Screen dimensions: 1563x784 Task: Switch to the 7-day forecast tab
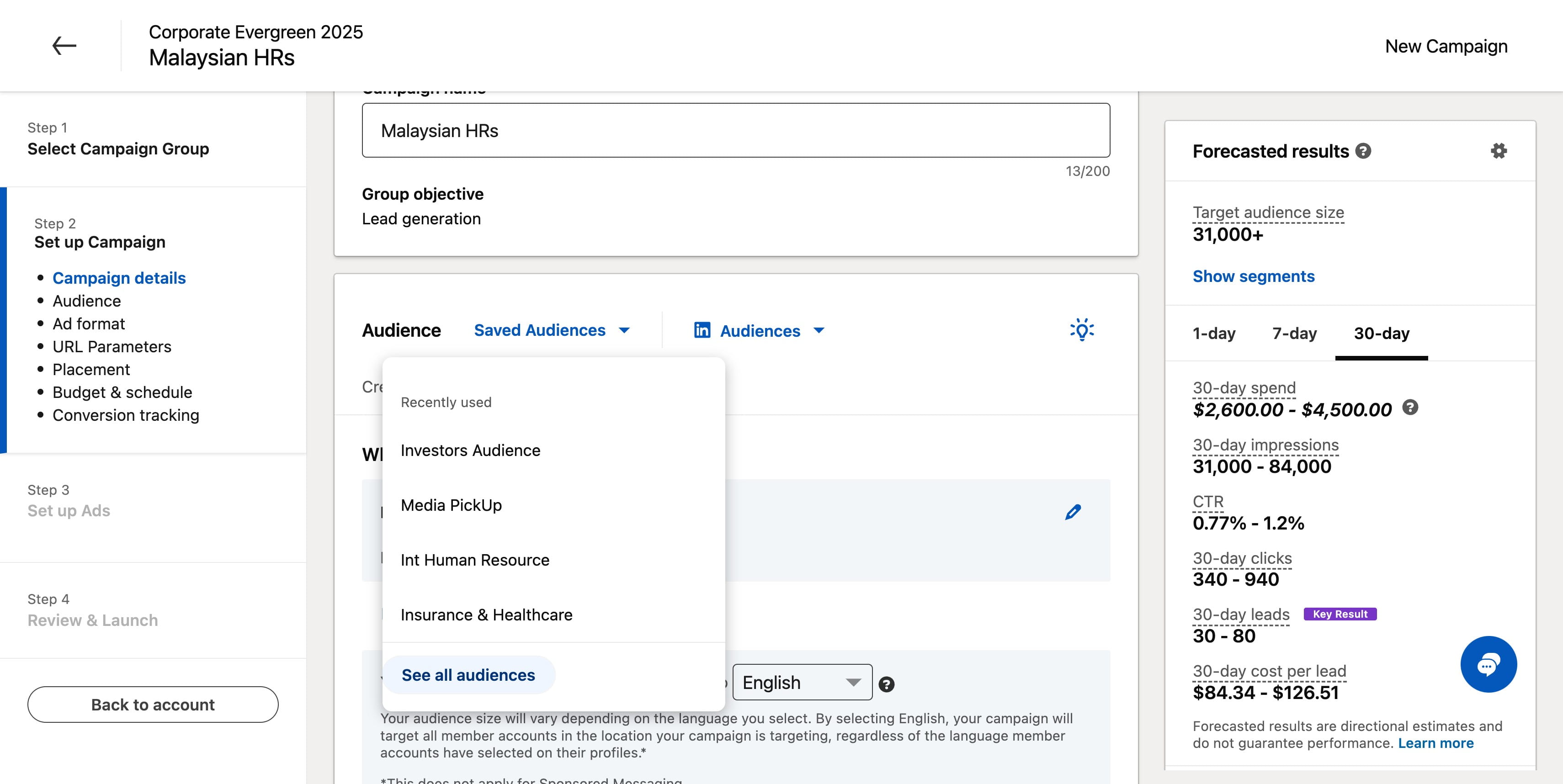point(1294,334)
